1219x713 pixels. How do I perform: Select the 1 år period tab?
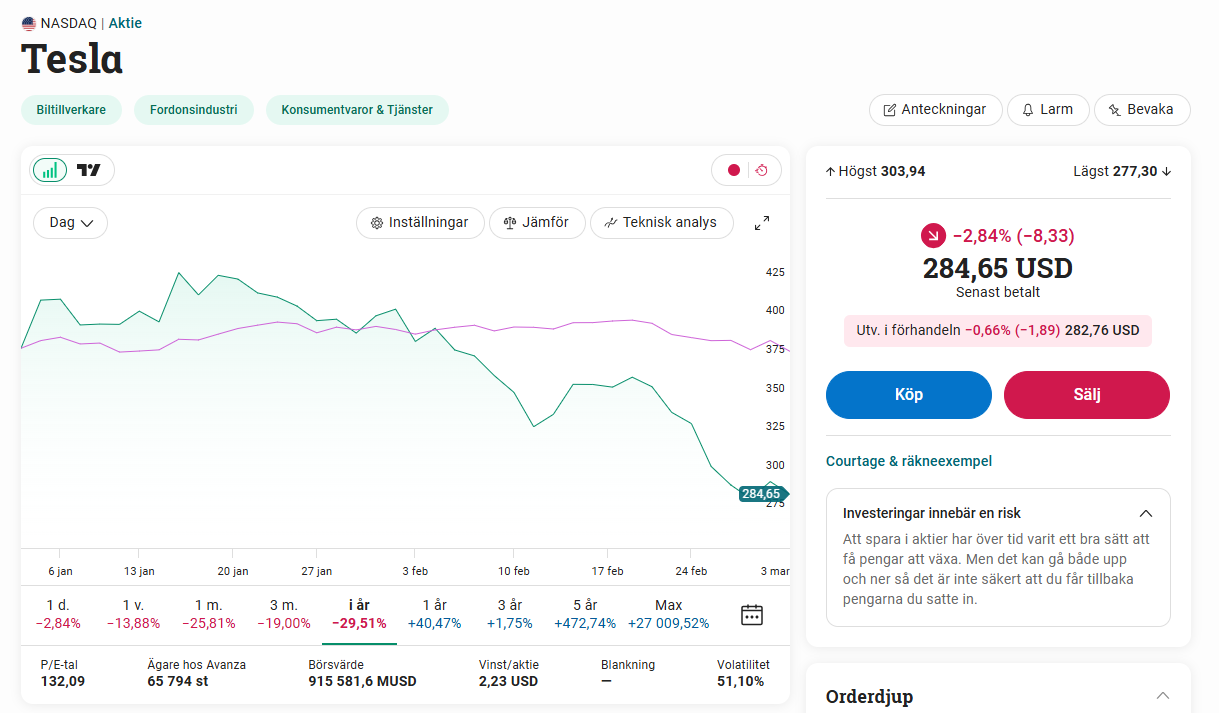(434, 614)
